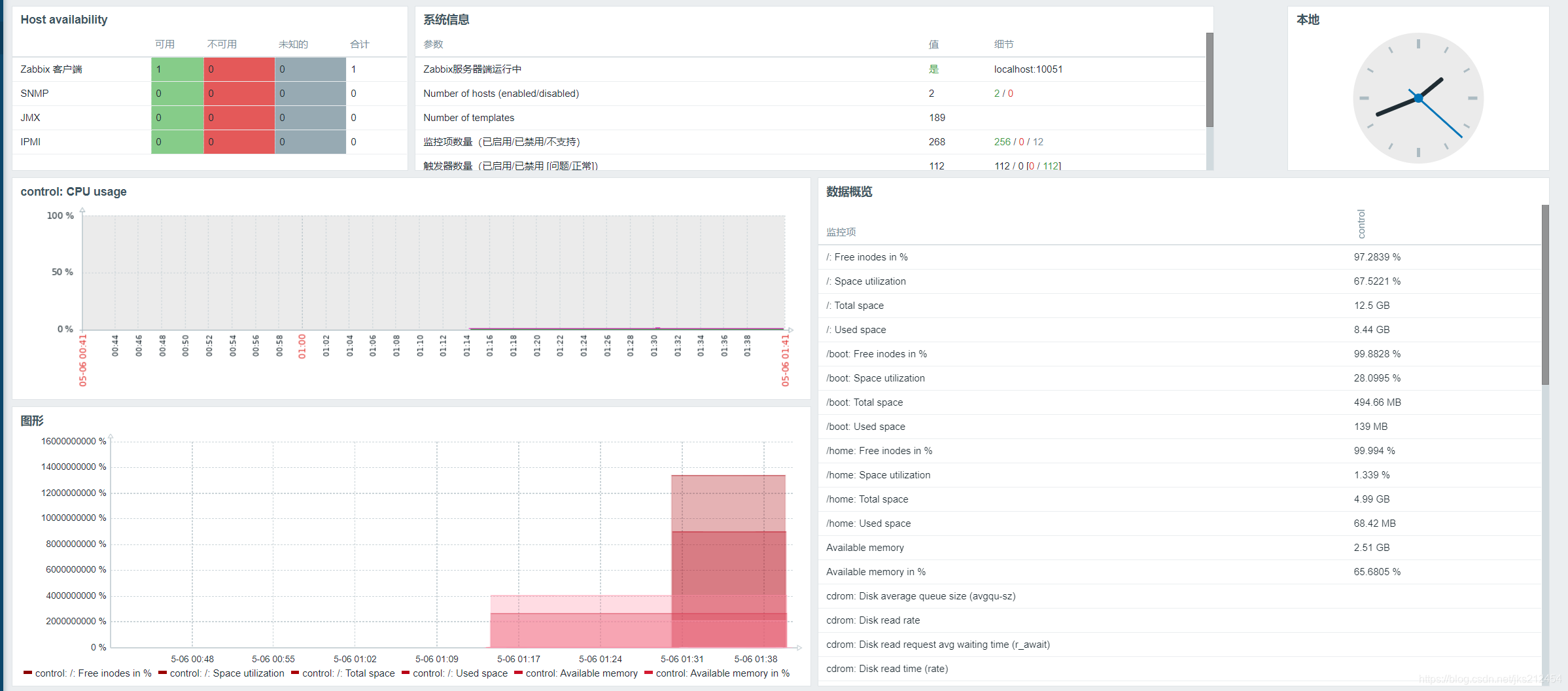
Task: Click the control: /: Free inodes in % legend entry
Action: tap(88, 673)
